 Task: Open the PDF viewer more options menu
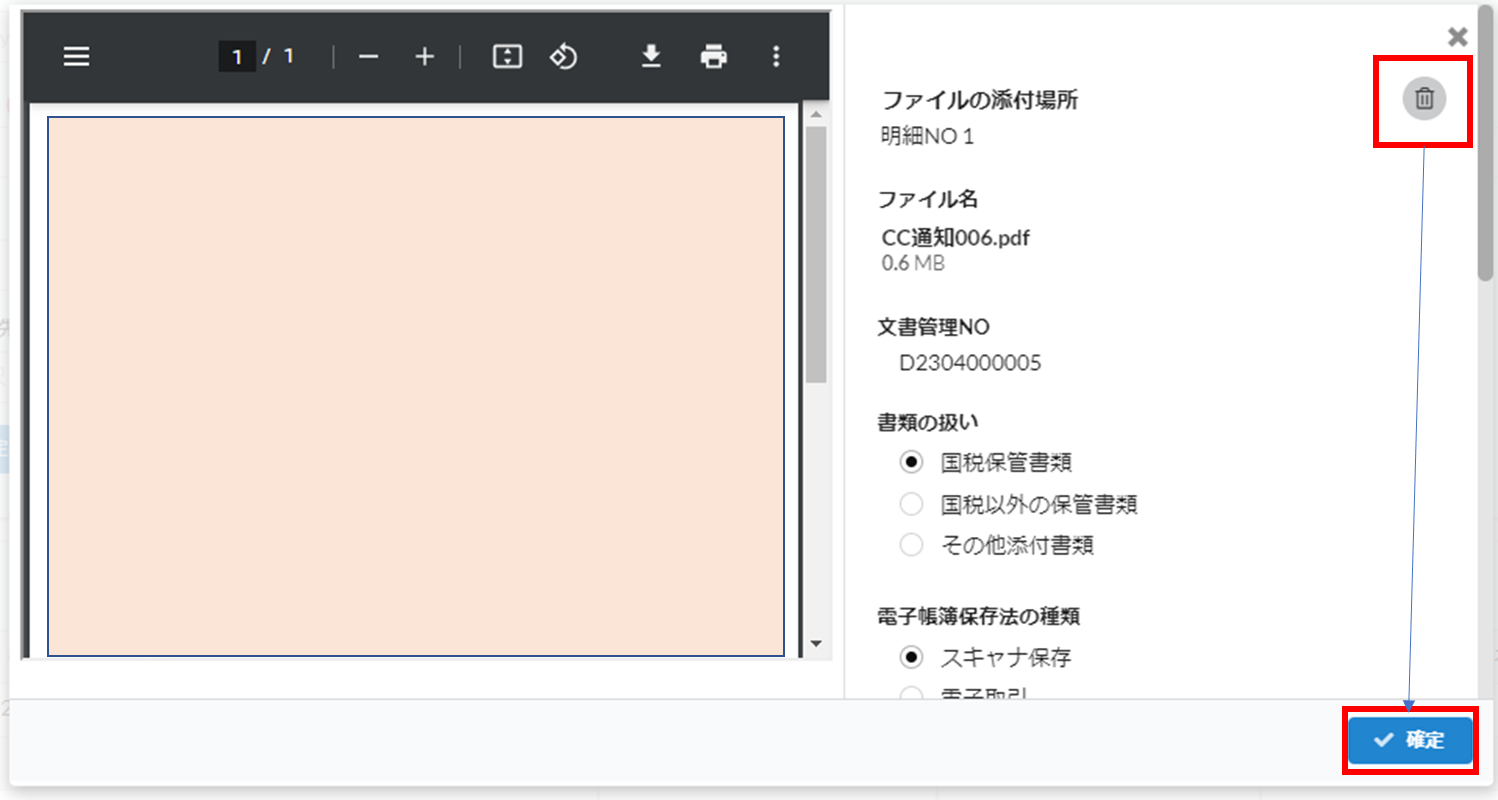pos(776,57)
